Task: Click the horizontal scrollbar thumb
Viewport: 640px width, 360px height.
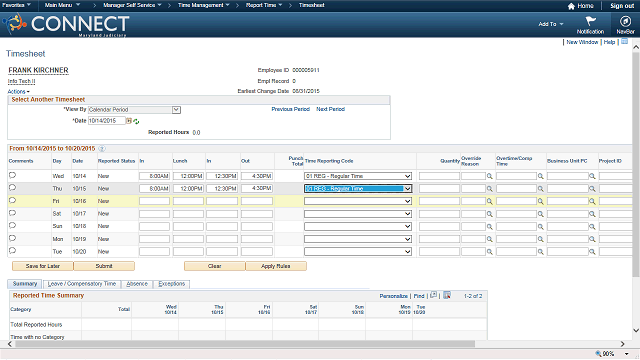Action: tap(245, 344)
